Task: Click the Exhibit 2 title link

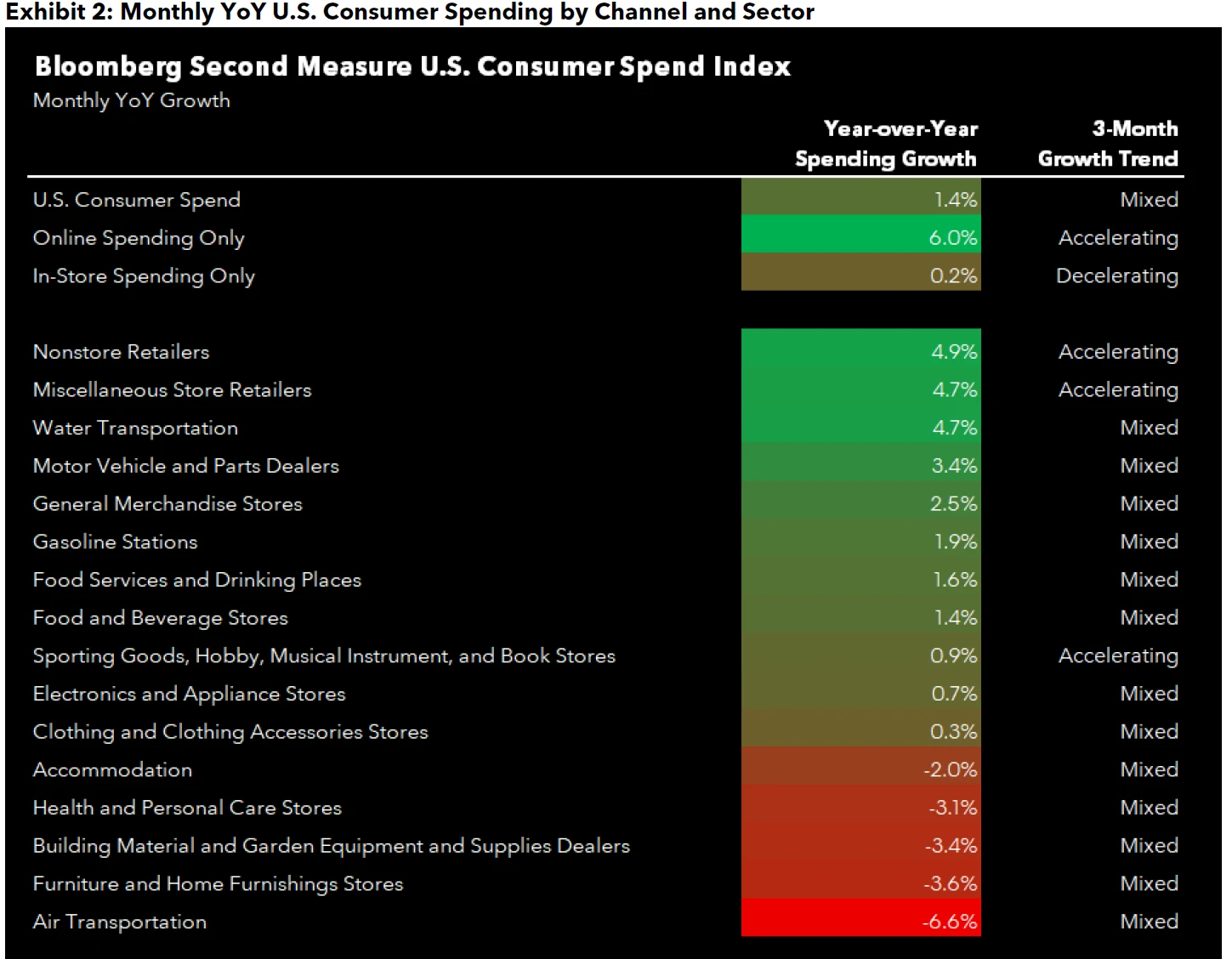Action: [408, 12]
